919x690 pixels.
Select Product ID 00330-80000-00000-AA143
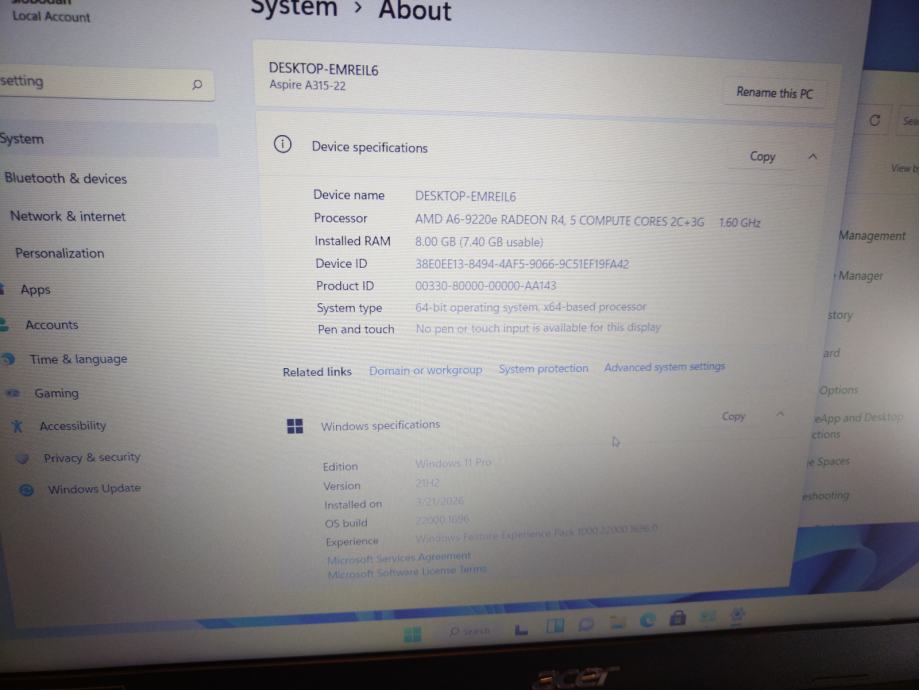click(485, 286)
